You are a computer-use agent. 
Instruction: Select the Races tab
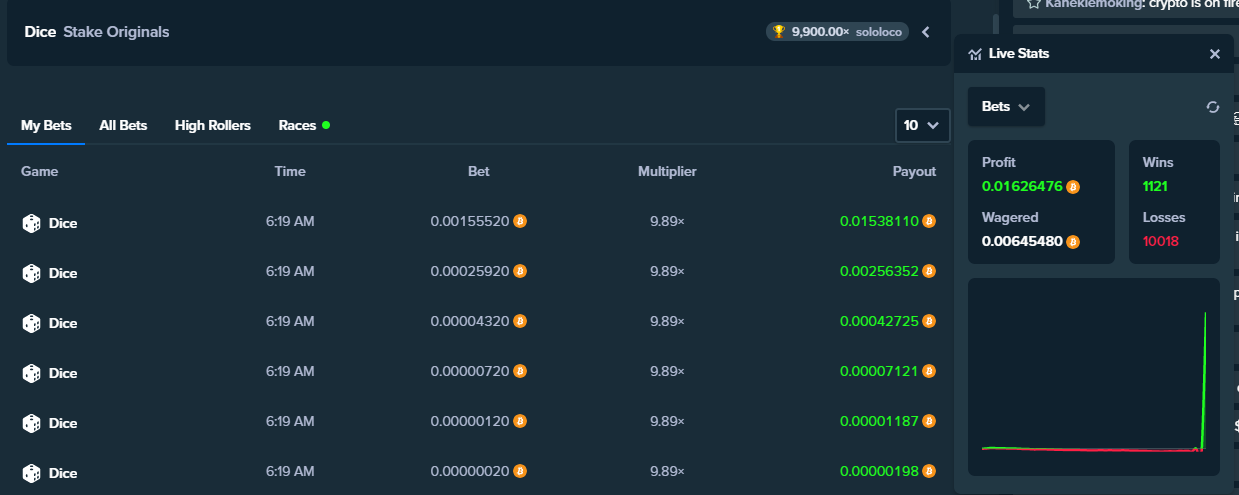(x=297, y=125)
